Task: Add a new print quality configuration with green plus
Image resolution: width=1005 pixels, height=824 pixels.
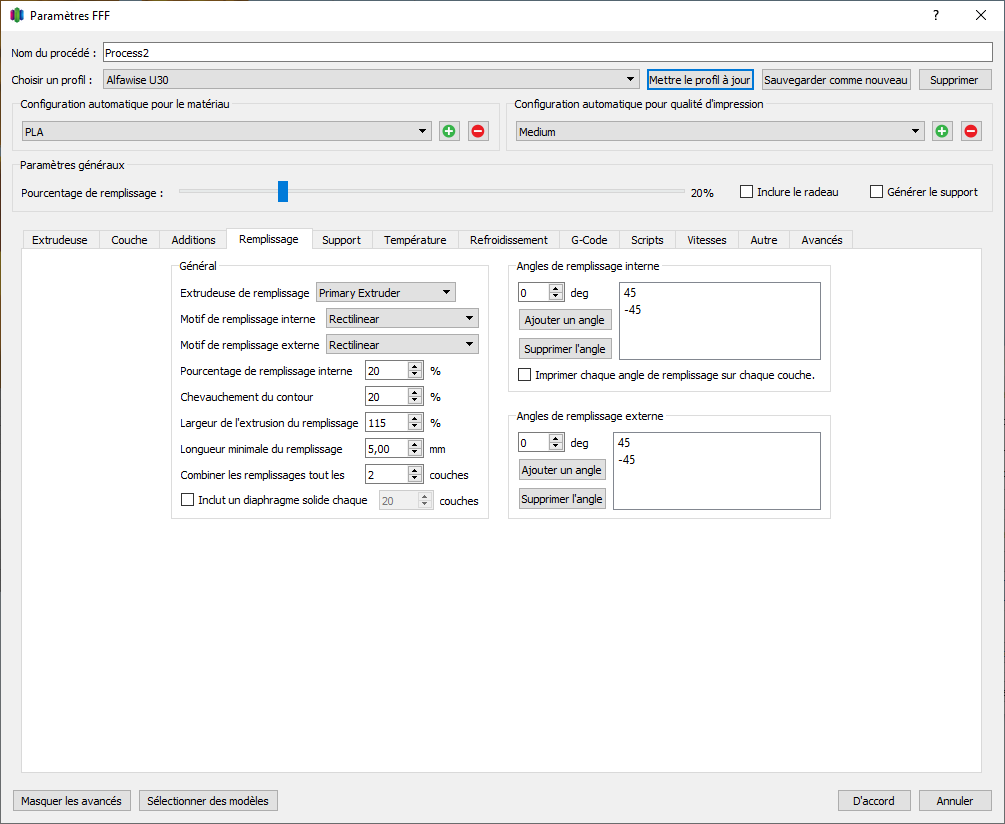Action: (x=942, y=131)
